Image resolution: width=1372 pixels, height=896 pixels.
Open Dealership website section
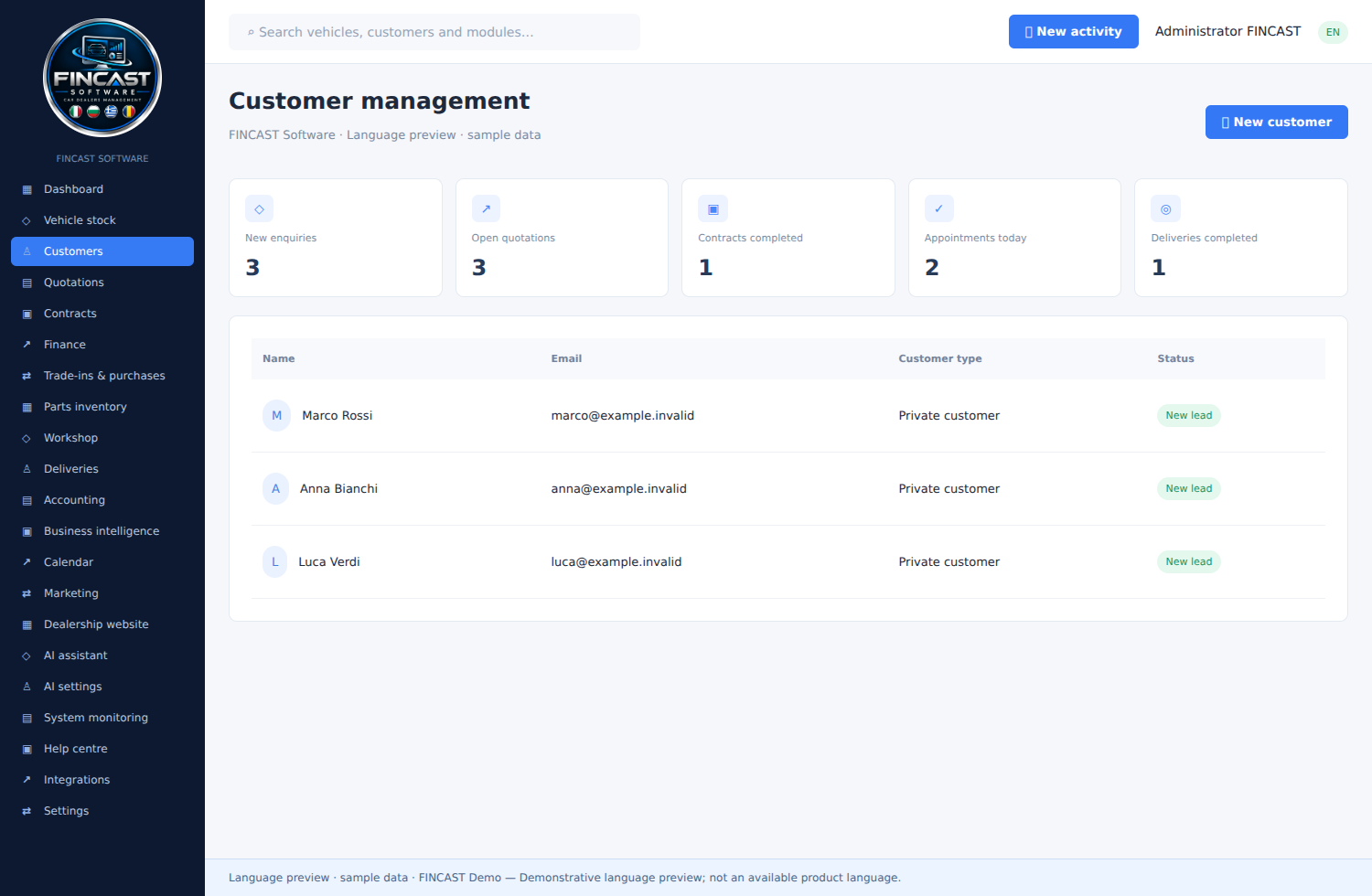[102, 624]
